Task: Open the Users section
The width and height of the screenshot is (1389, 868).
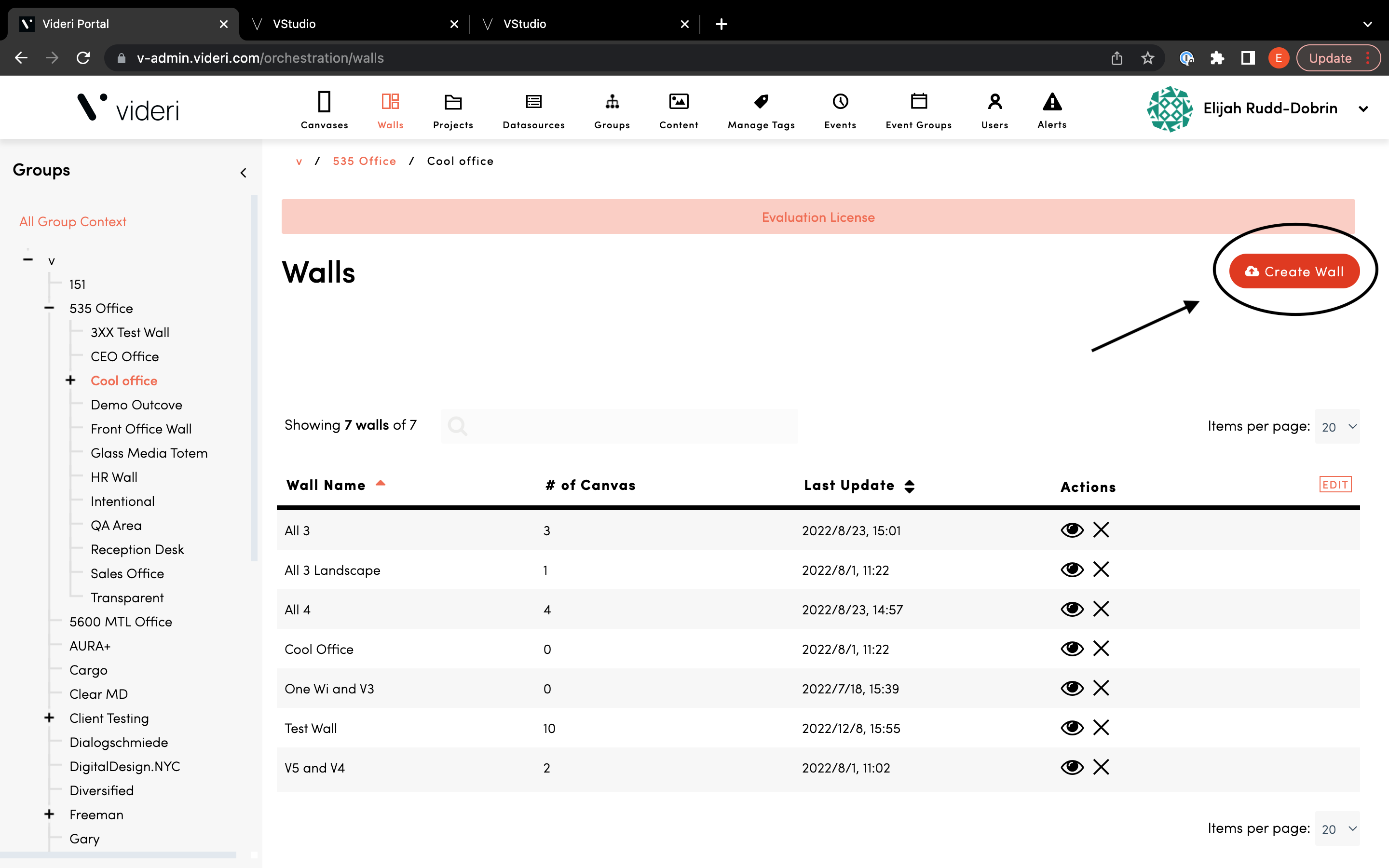Action: point(994,110)
